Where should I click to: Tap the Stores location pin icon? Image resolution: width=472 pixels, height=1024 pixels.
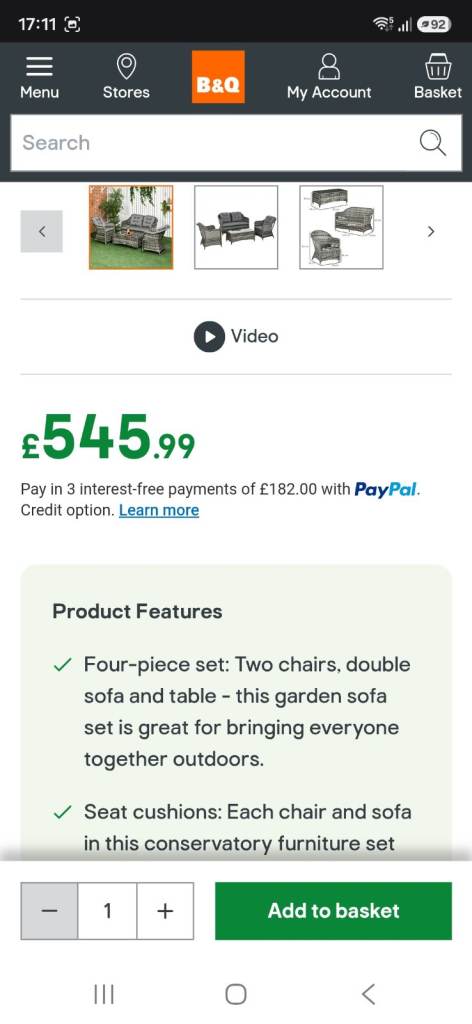[126, 67]
